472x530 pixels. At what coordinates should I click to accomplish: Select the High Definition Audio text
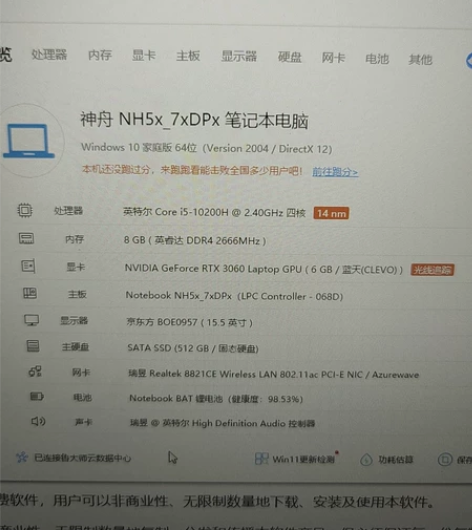[222, 423]
